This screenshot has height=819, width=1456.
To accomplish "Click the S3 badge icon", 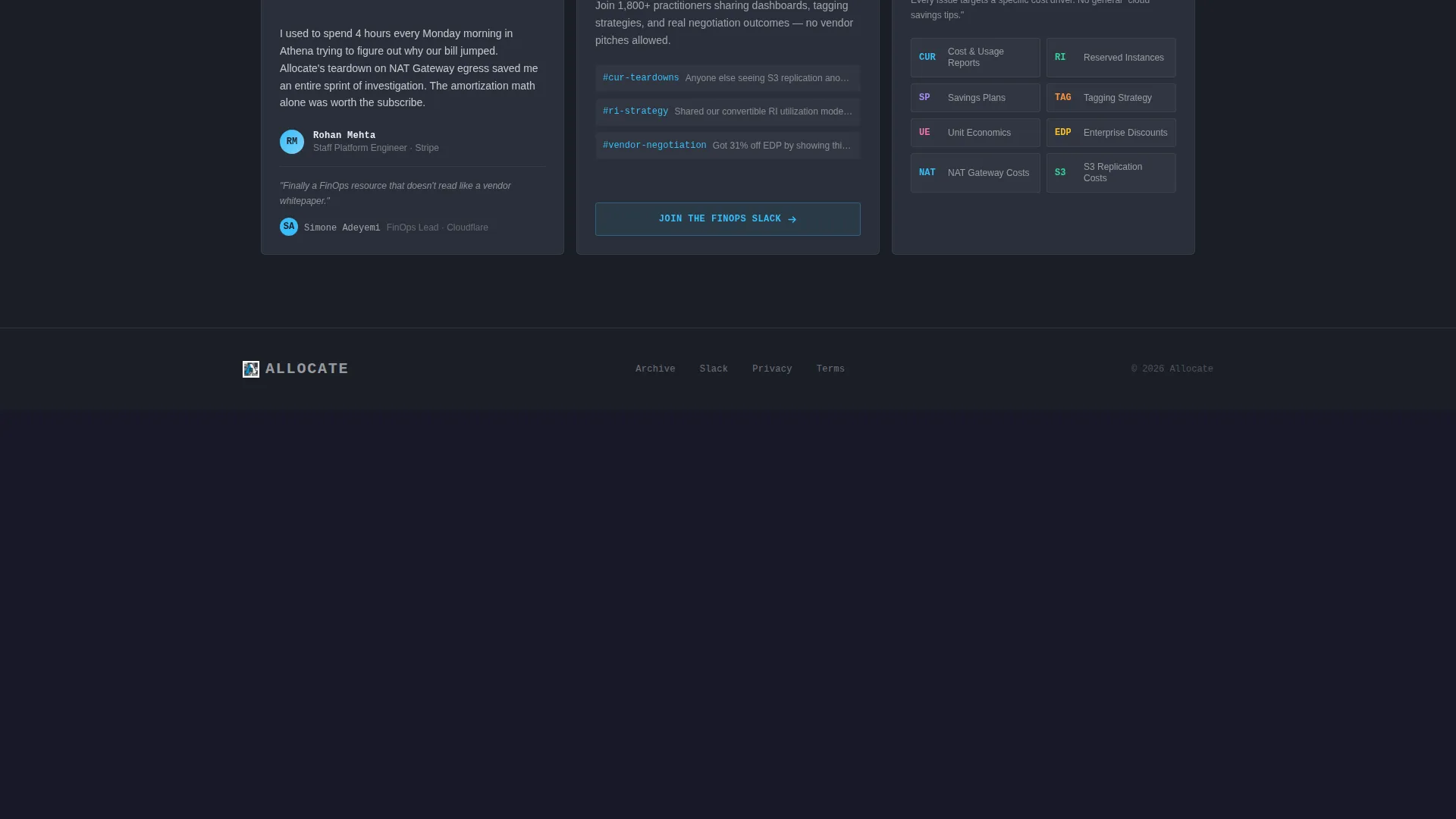I will pos(1060,173).
